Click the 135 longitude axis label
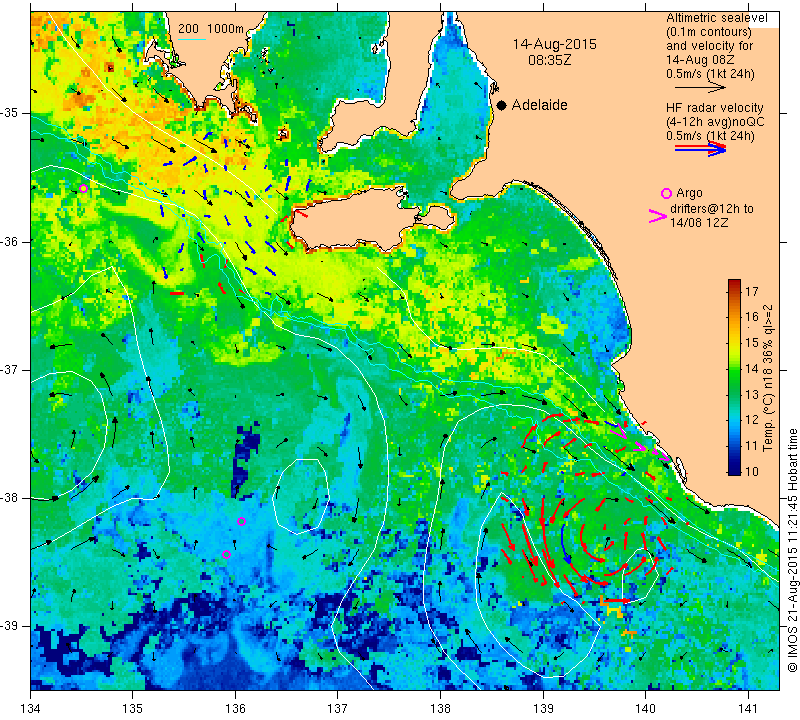 [133, 709]
